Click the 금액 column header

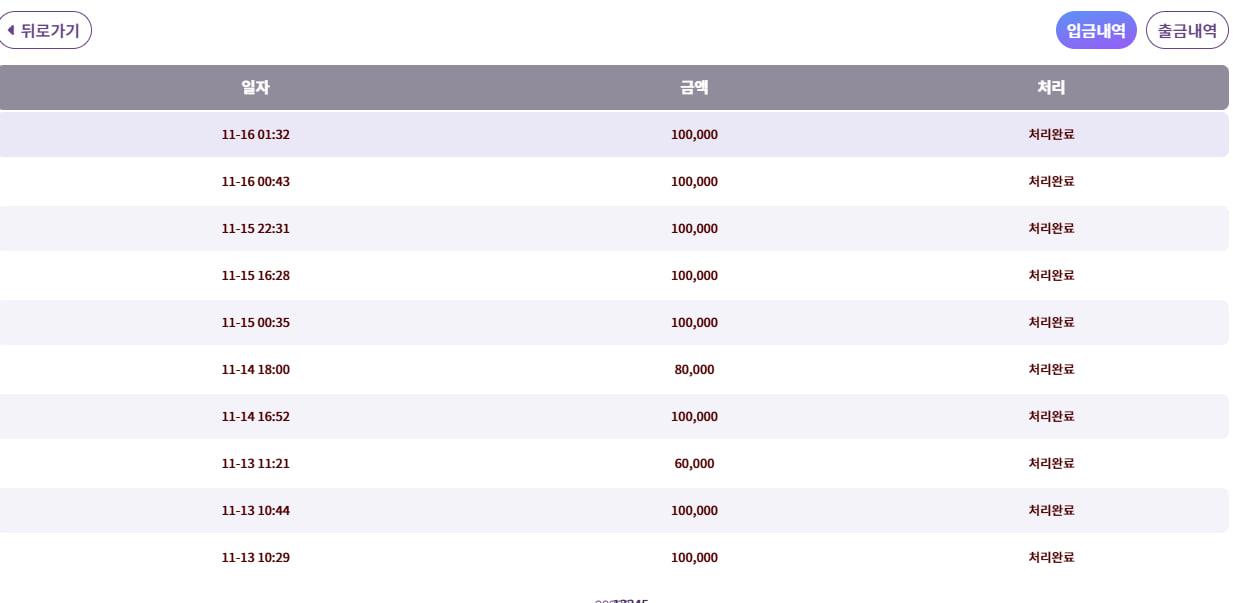tap(694, 88)
